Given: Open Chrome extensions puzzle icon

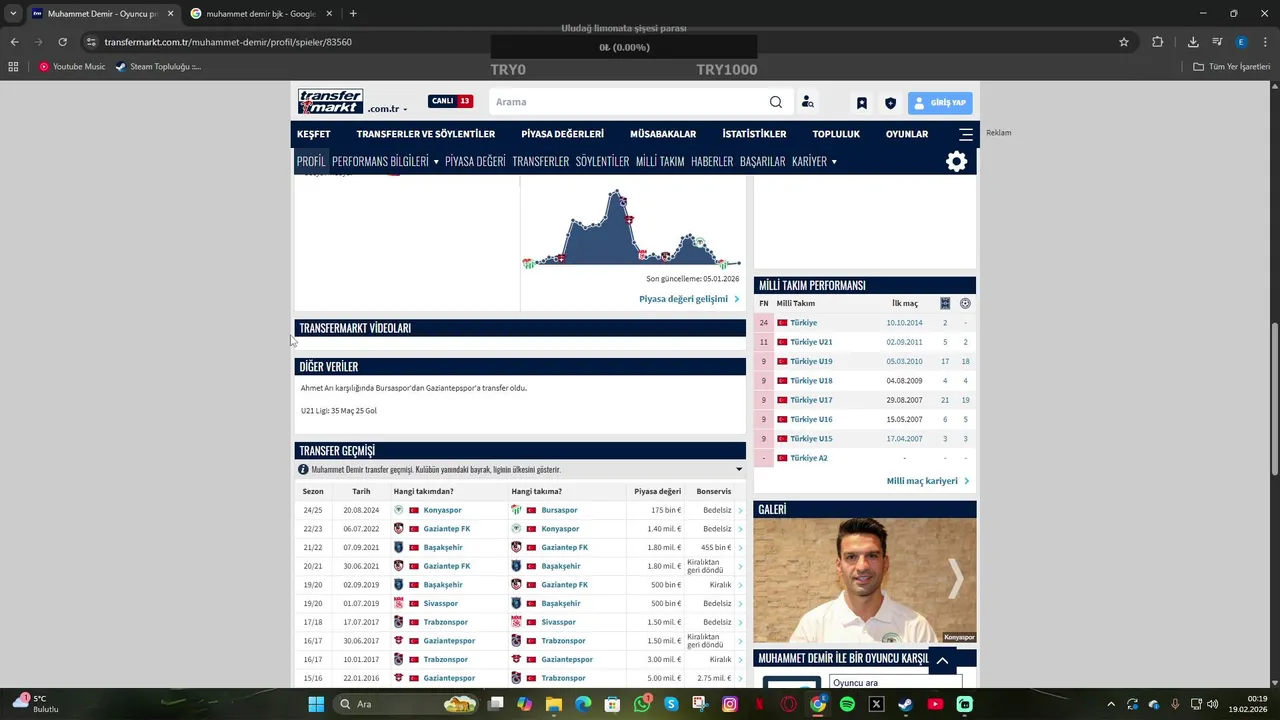Looking at the screenshot, I should coord(1158,42).
